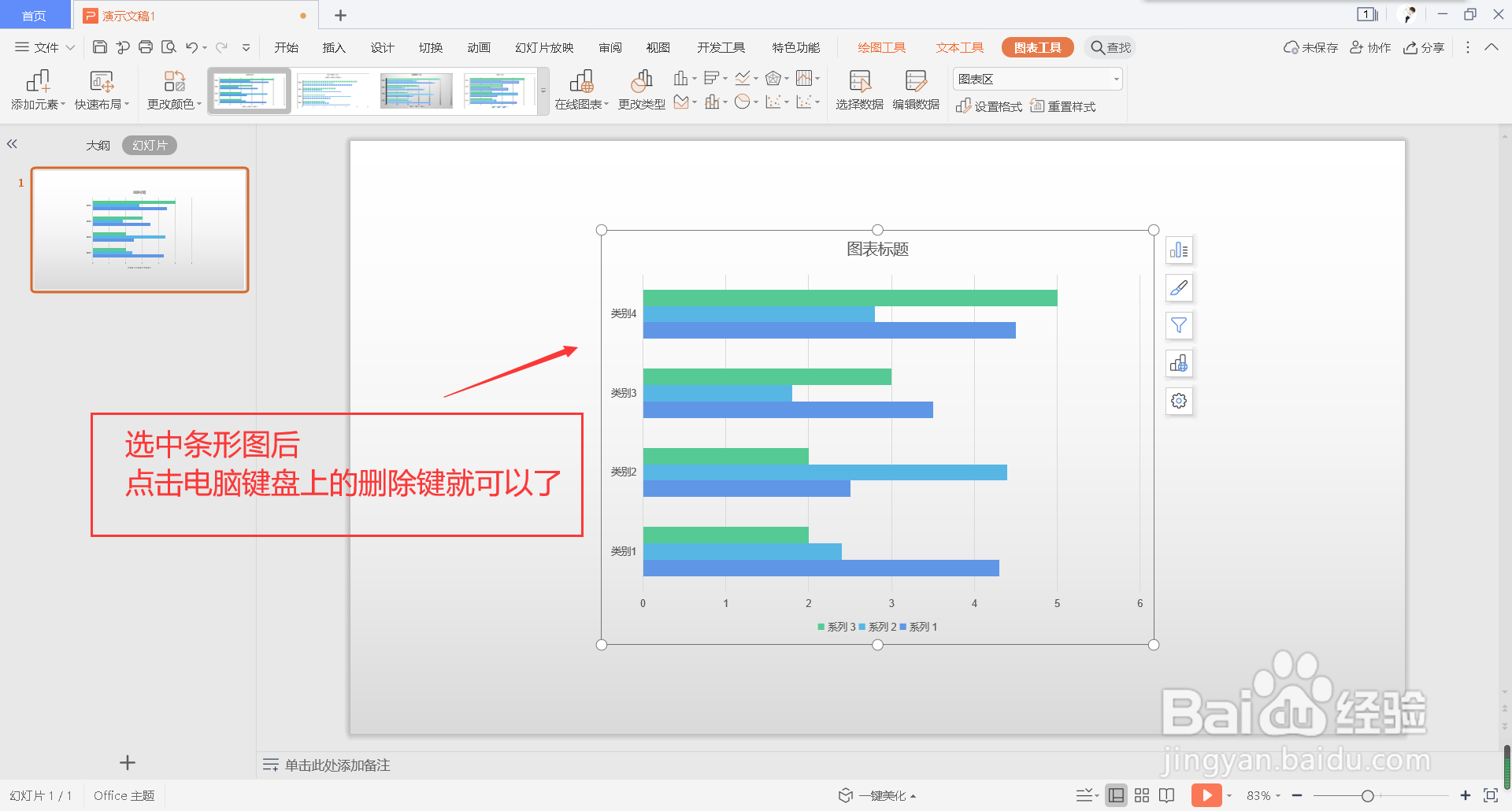The image size is (1512, 811).
Task: Click 设置格式 button
Action: coord(988,106)
